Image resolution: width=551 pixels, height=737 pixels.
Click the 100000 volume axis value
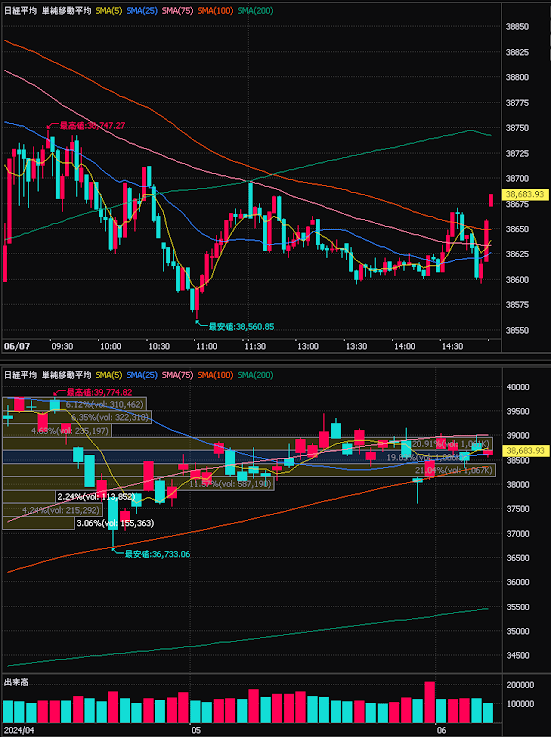[x=520, y=704]
